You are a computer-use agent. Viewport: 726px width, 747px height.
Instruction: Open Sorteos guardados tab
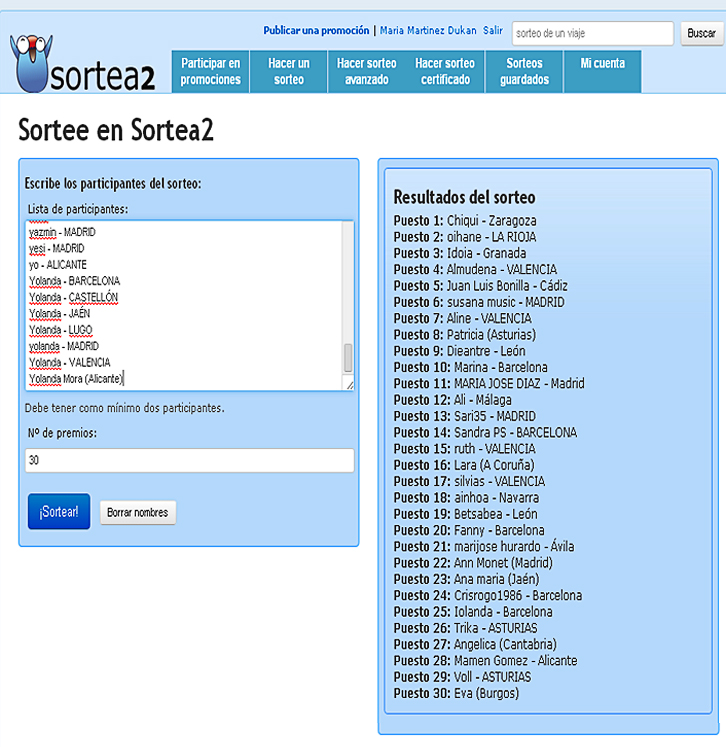coord(524,71)
